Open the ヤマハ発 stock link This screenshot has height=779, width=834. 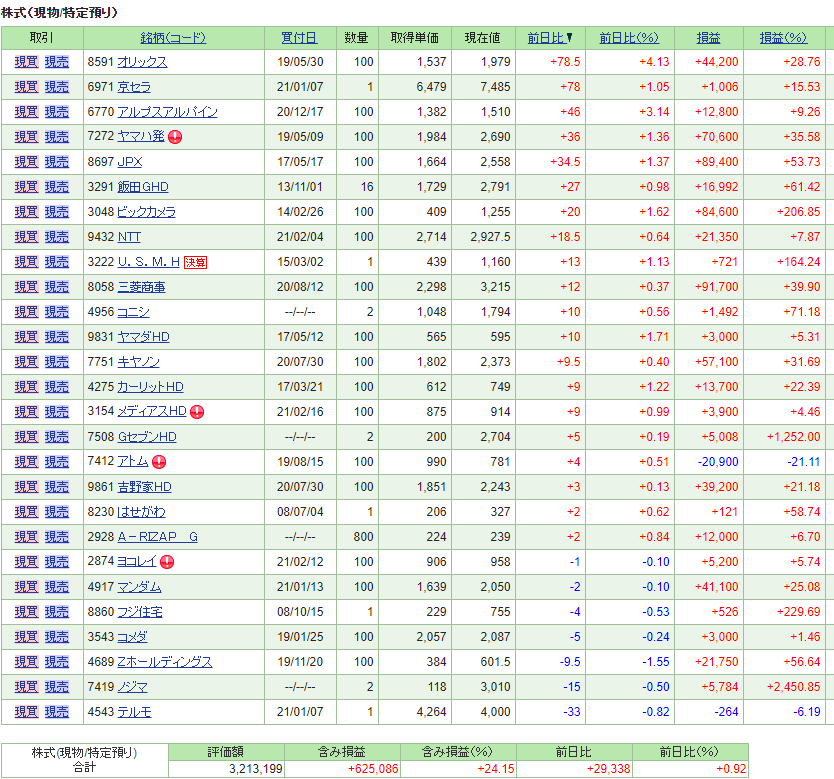point(141,136)
